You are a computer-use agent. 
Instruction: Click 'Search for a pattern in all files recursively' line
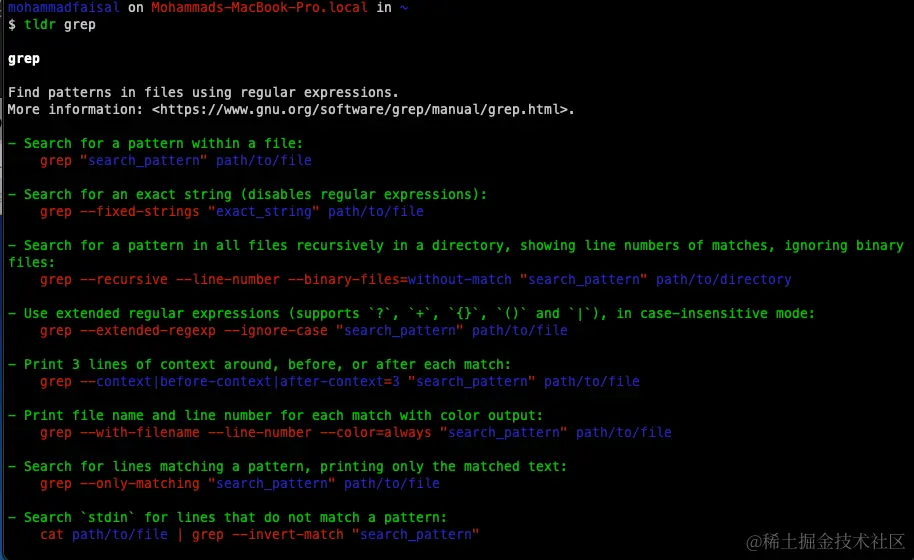(x=455, y=254)
